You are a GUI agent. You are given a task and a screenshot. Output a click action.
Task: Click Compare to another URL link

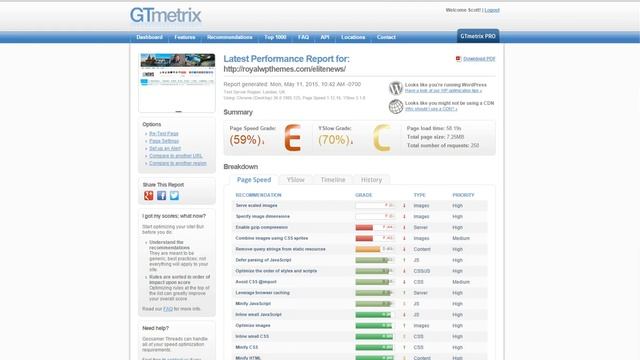[176, 156]
